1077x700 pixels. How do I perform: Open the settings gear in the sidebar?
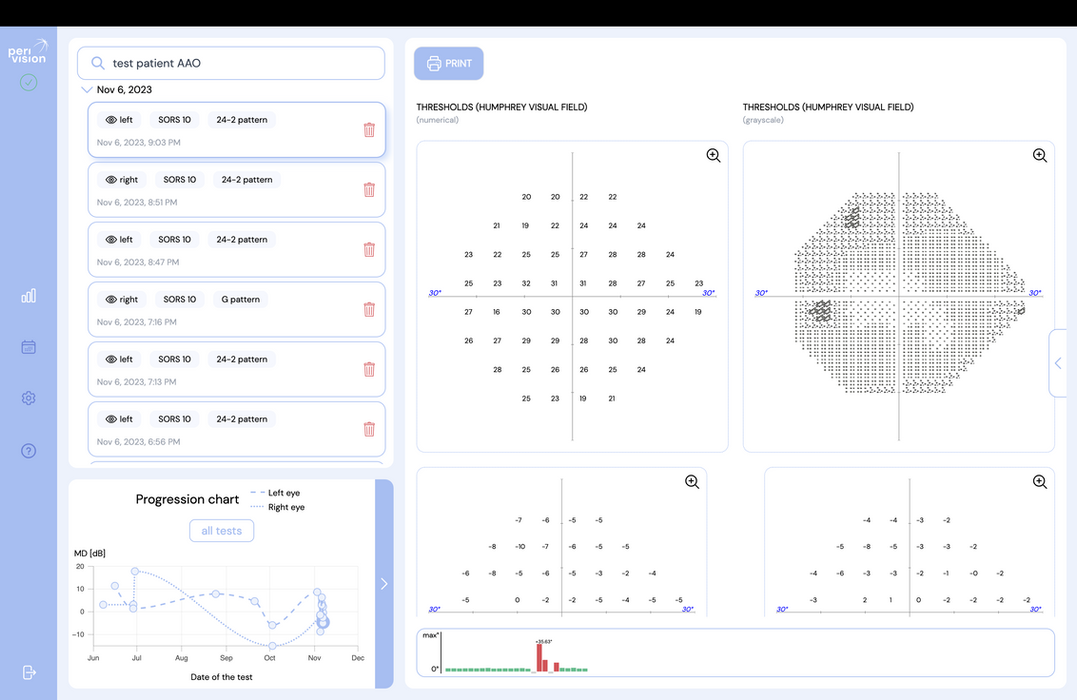tap(28, 397)
